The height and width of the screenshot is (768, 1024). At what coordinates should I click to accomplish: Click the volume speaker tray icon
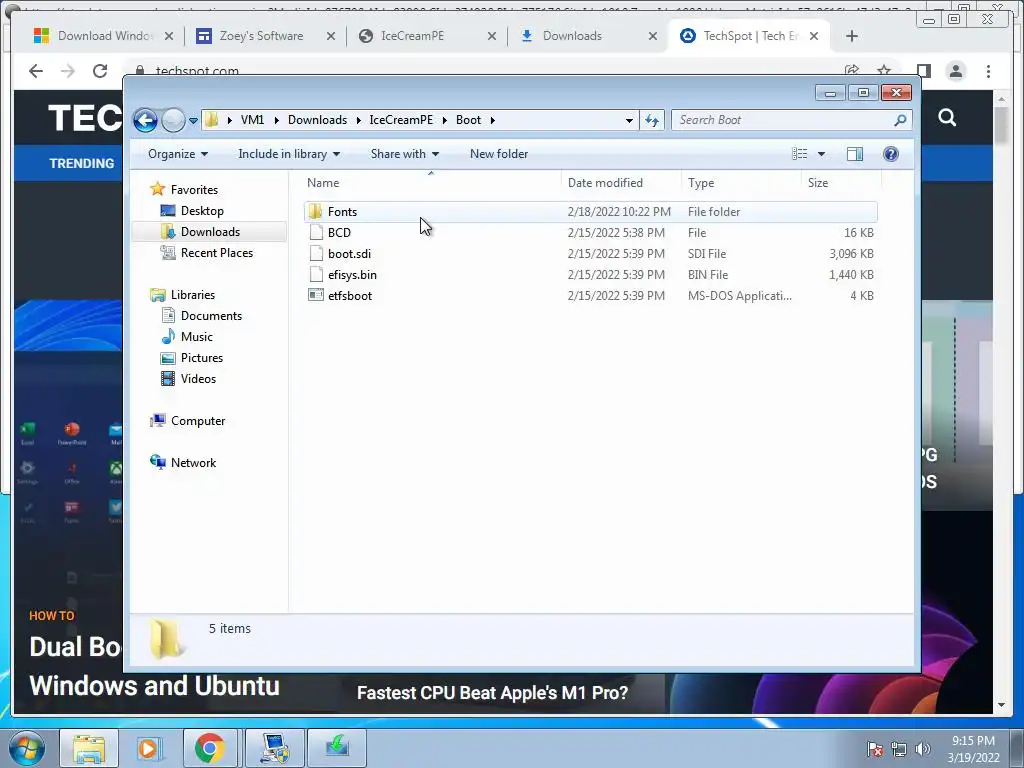coord(923,749)
